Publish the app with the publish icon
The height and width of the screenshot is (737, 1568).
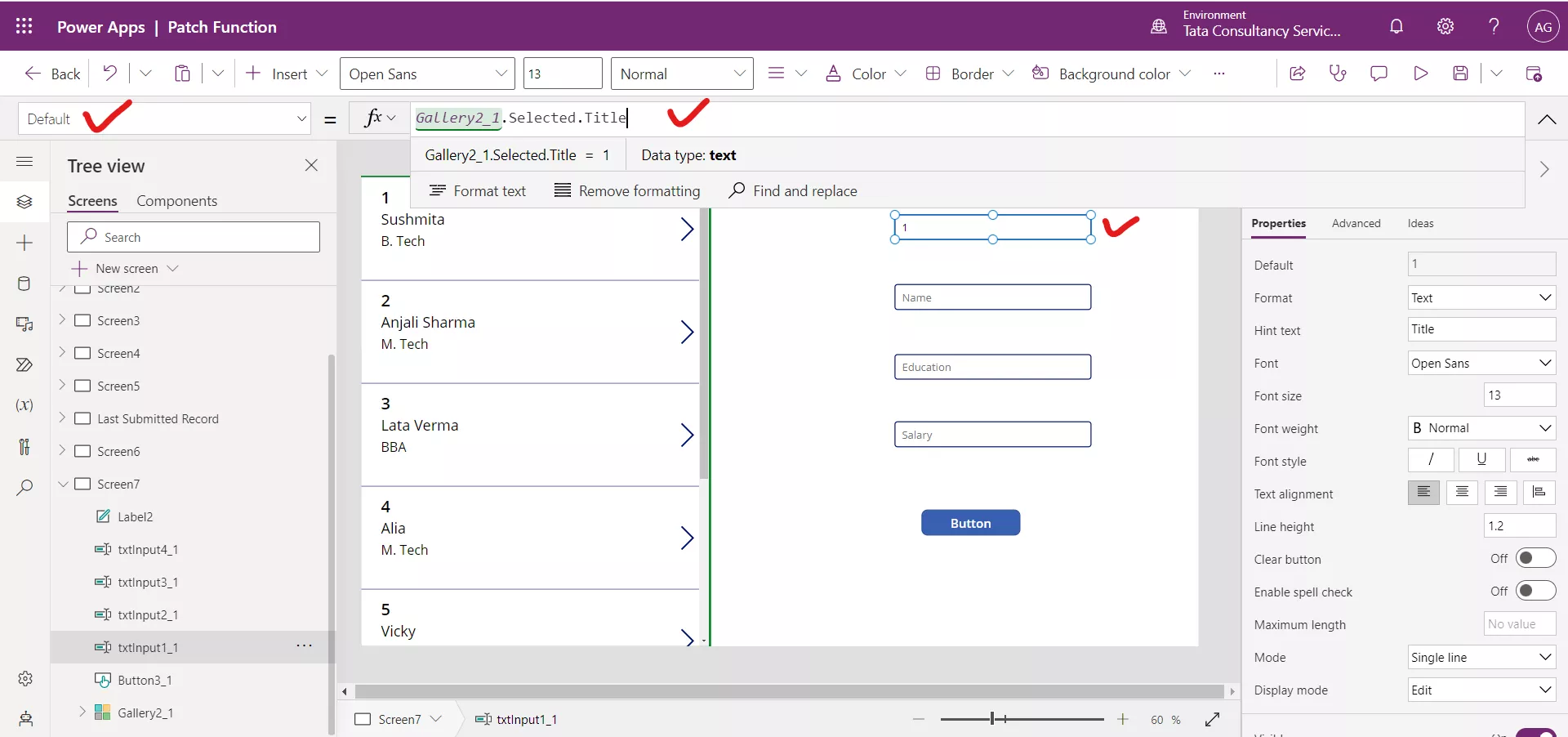click(1534, 73)
